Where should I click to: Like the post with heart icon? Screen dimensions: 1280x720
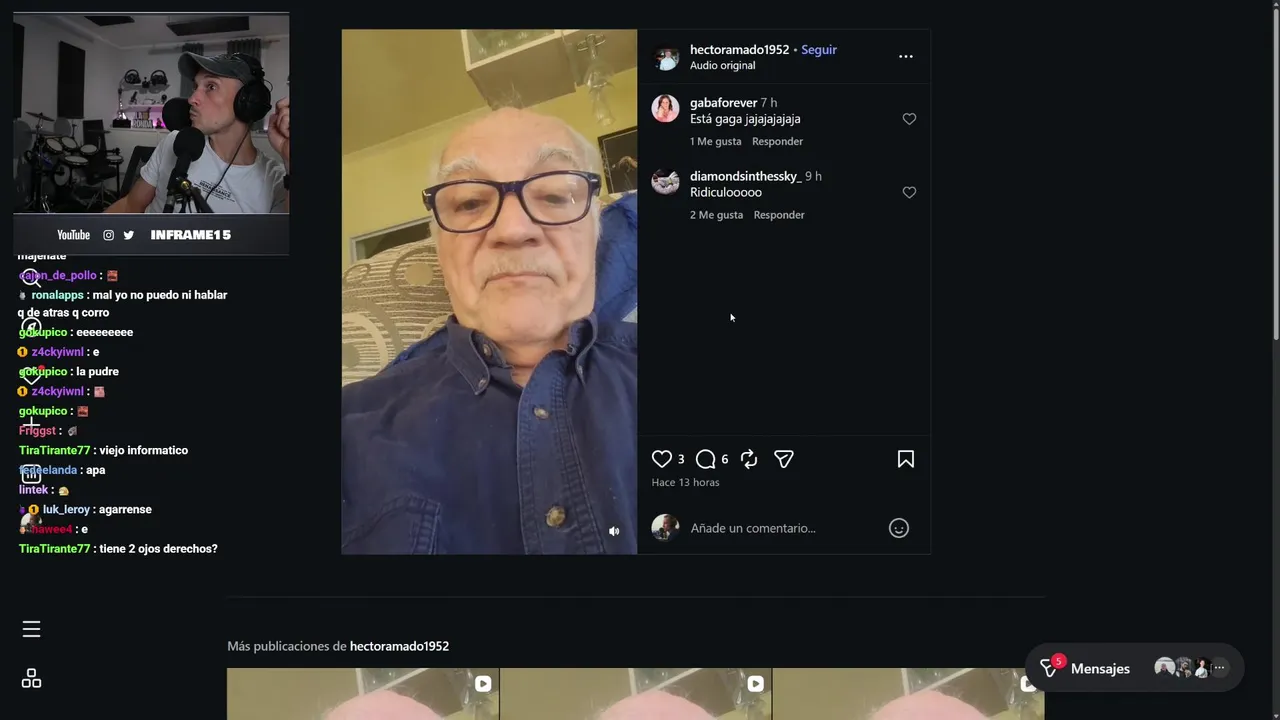pos(662,459)
